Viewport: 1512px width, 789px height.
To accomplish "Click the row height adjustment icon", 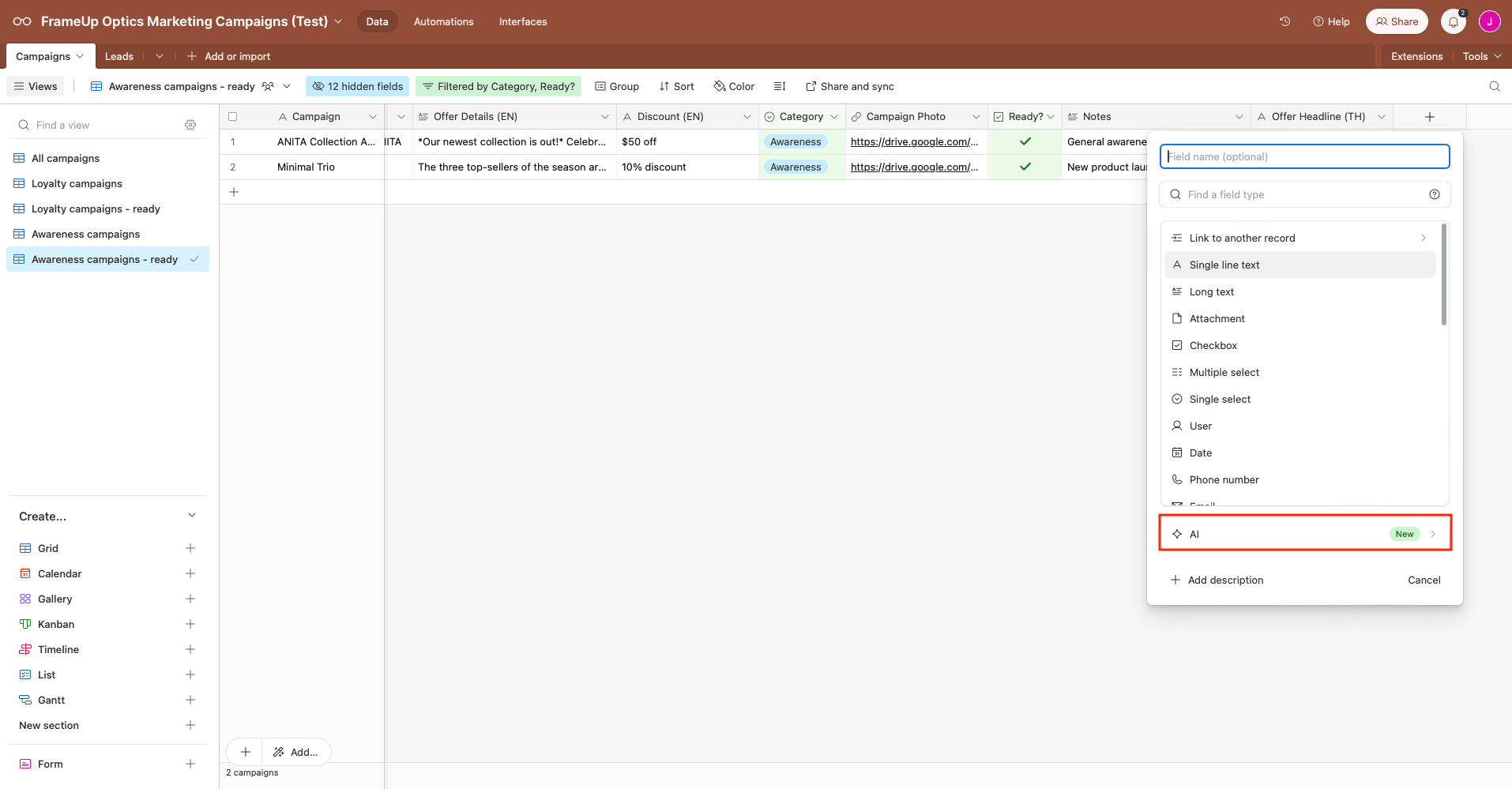I will [780, 86].
